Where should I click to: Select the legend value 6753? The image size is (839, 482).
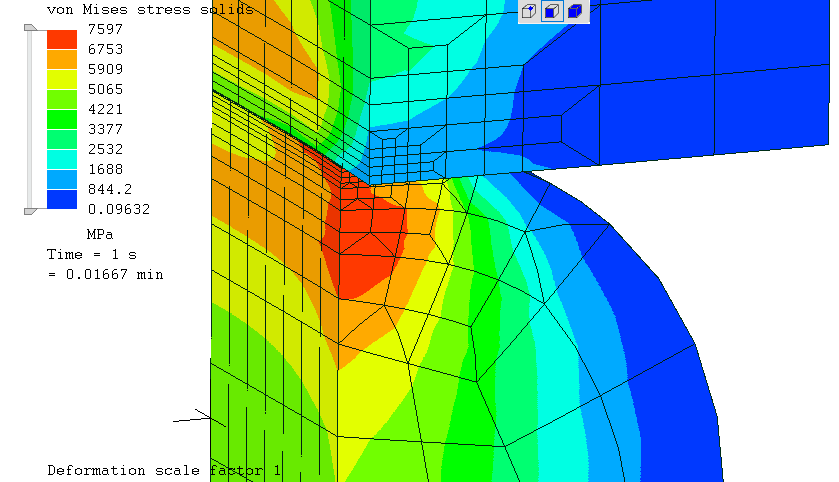click(105, 49)
